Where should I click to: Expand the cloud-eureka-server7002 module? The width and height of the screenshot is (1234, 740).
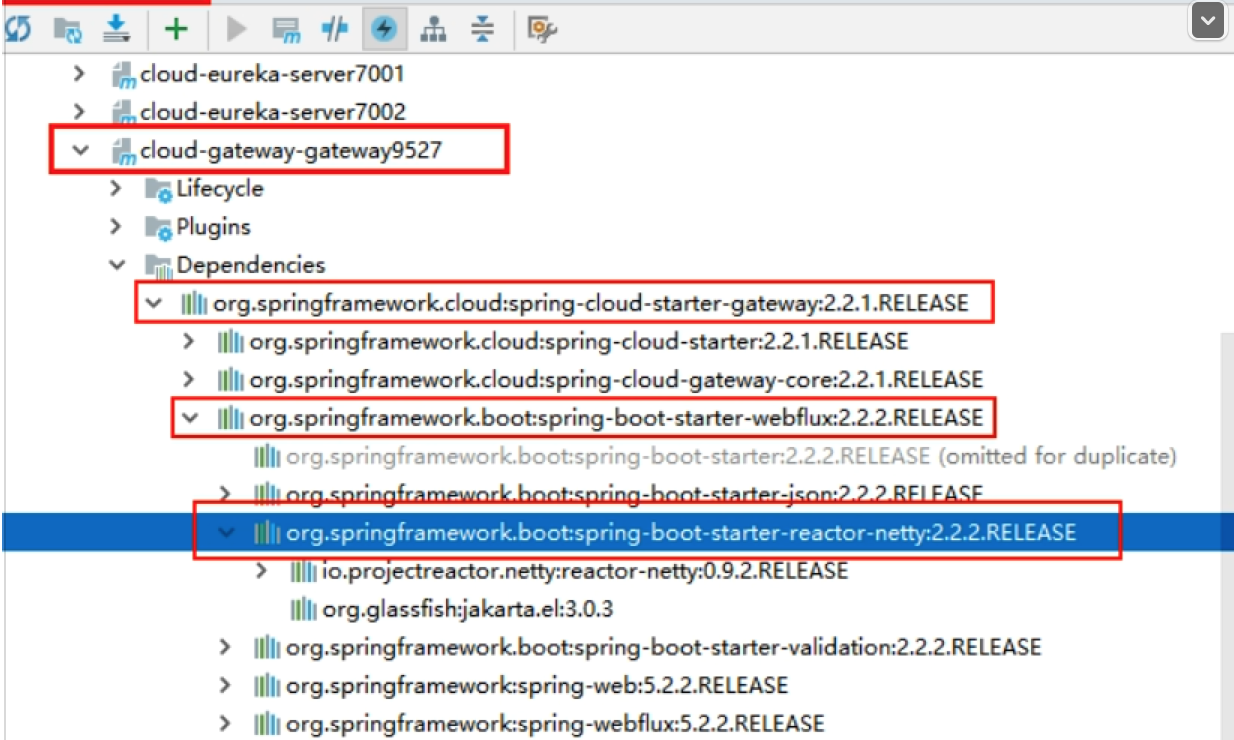coord(80,112)
